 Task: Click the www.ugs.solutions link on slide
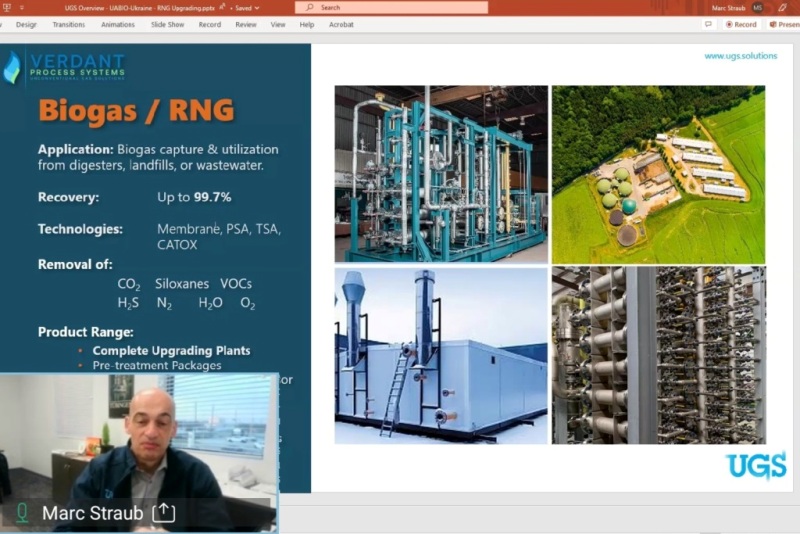[x=740, y=56]
